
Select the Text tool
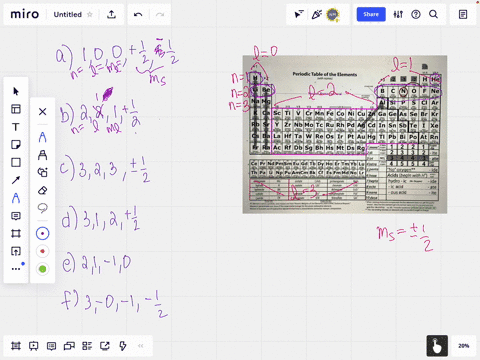16,127
